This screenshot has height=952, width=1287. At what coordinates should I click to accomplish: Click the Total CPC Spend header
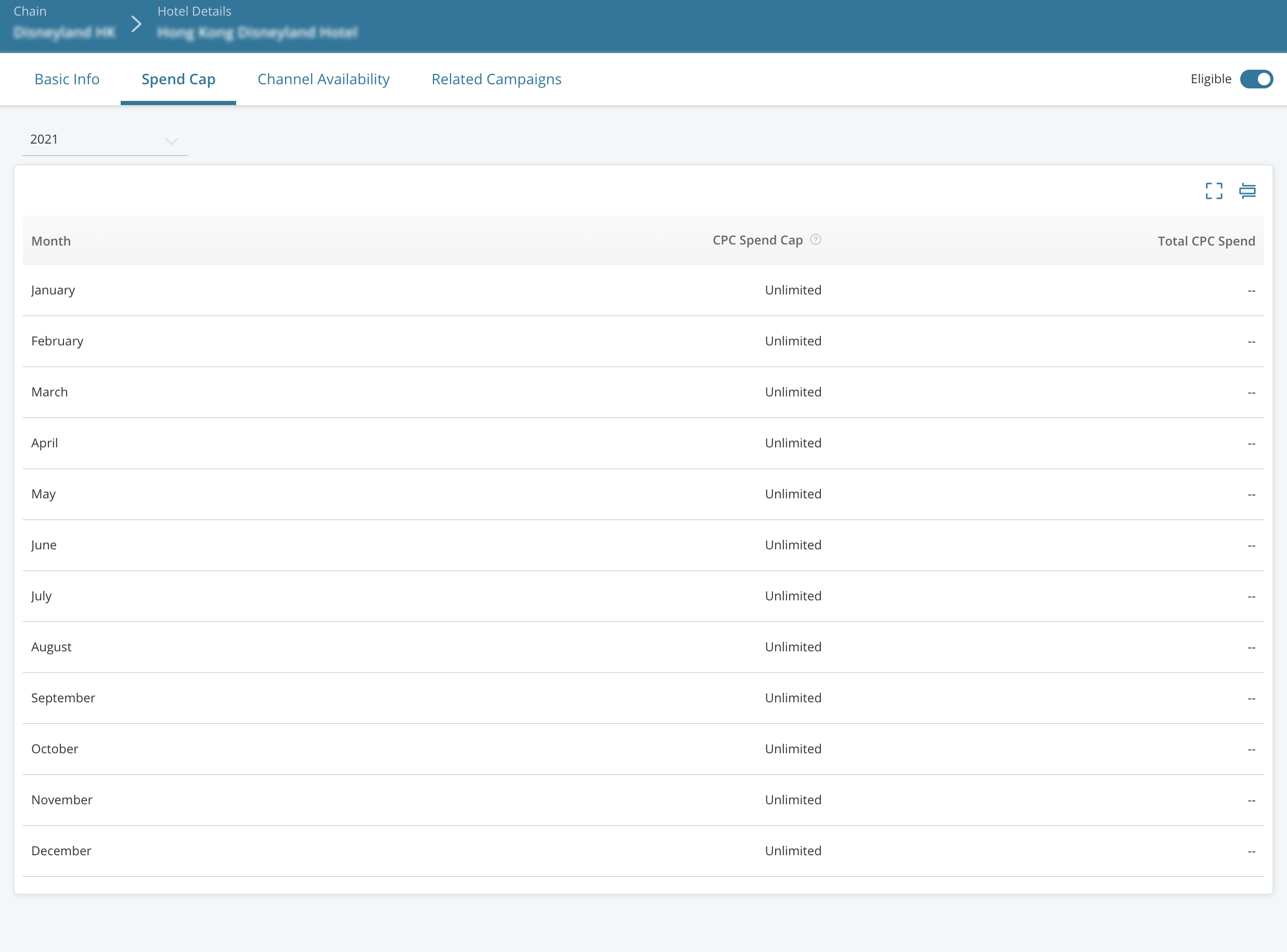pyautogui.click(x=1206, y=241)
